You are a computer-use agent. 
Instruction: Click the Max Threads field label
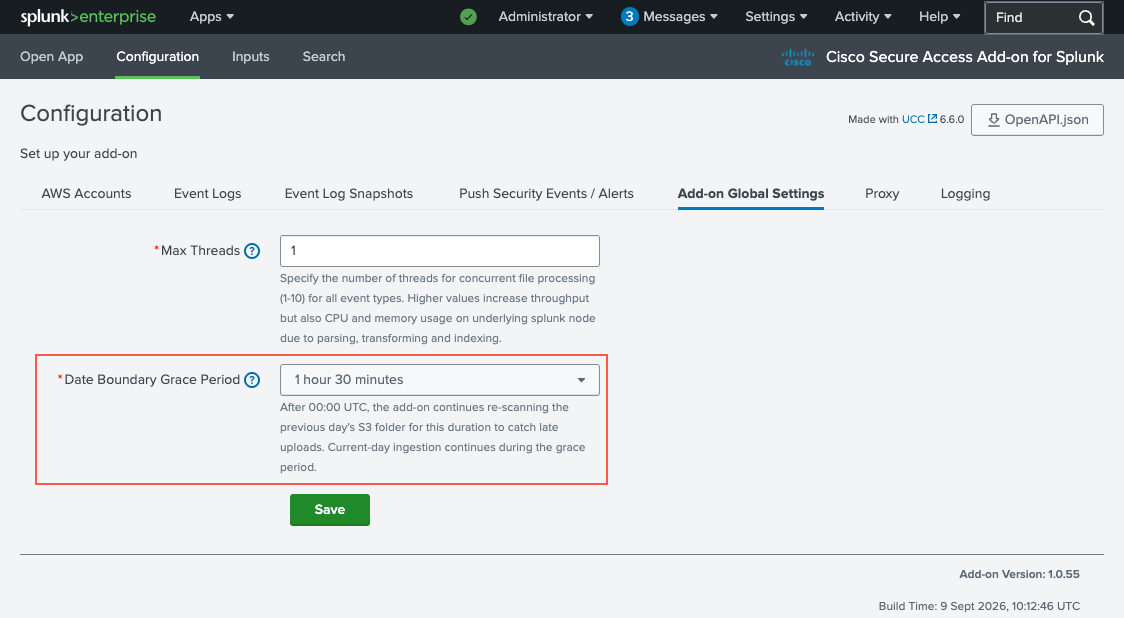tap(200, 251)
